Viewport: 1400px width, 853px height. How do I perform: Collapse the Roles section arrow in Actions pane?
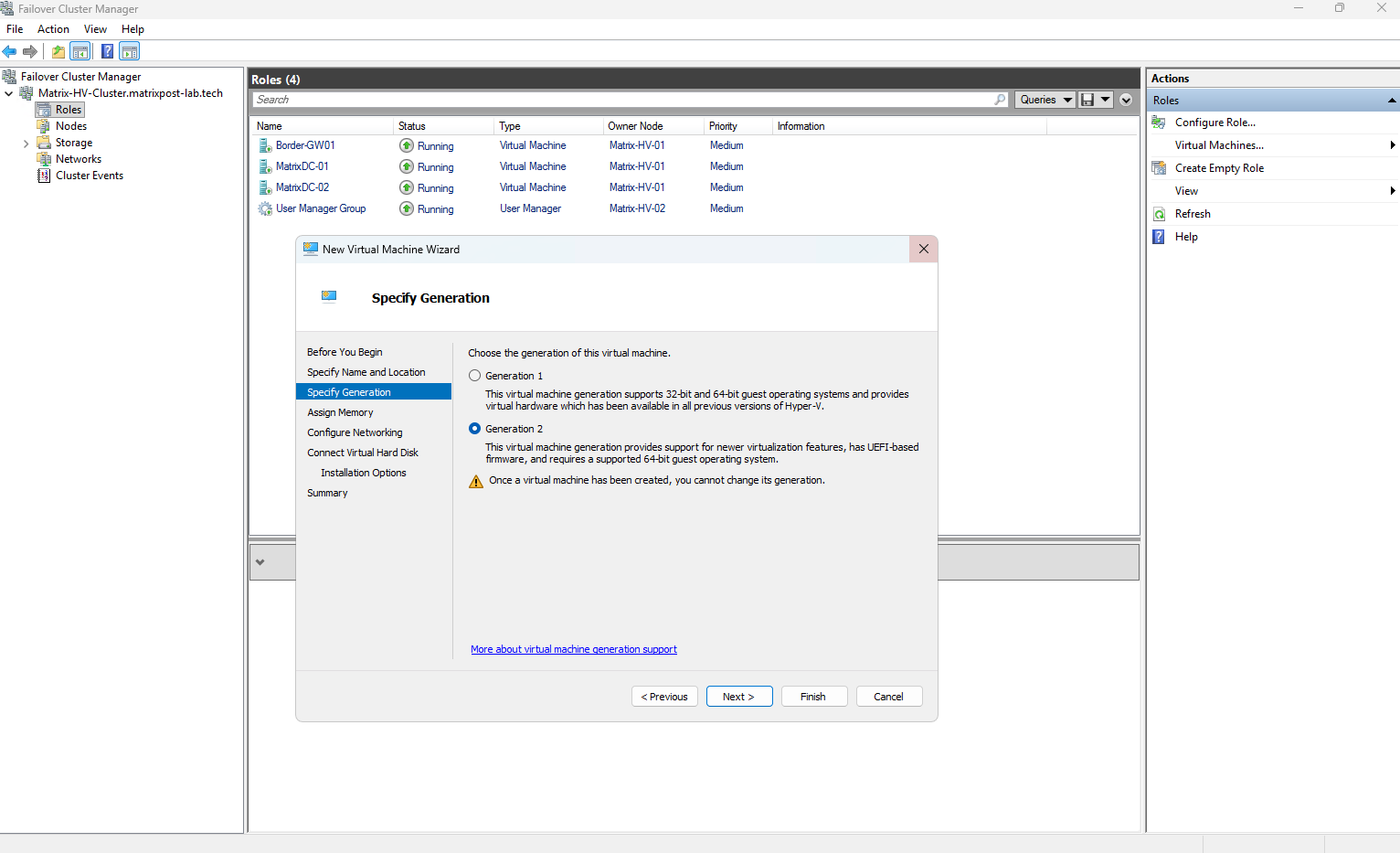point(1392,101)
